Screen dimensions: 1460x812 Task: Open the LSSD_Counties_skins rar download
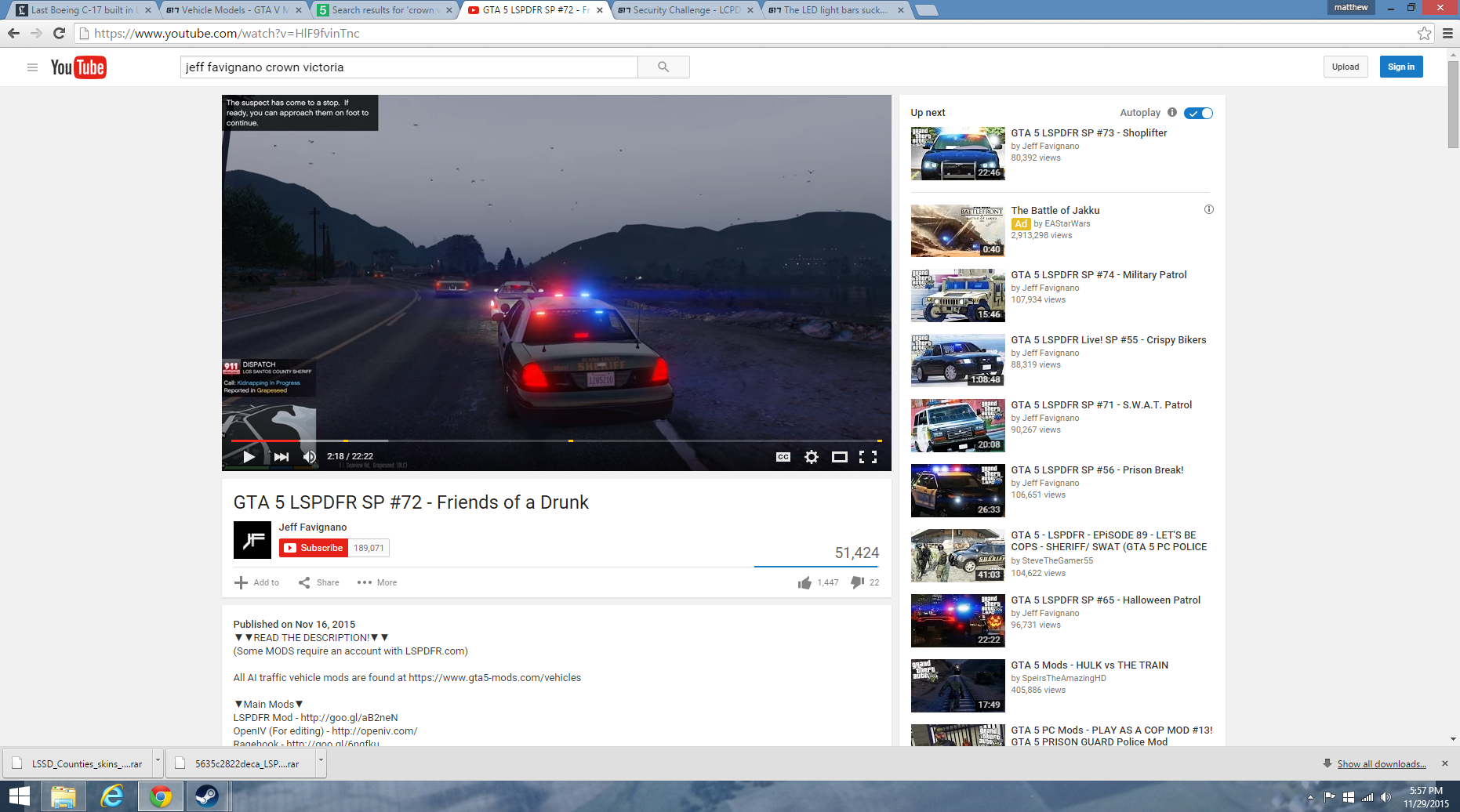tap(78, 763)
